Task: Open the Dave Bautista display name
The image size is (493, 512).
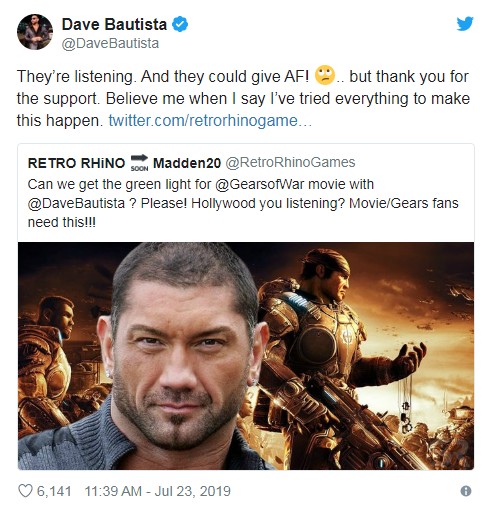Action: pos(114,24)
